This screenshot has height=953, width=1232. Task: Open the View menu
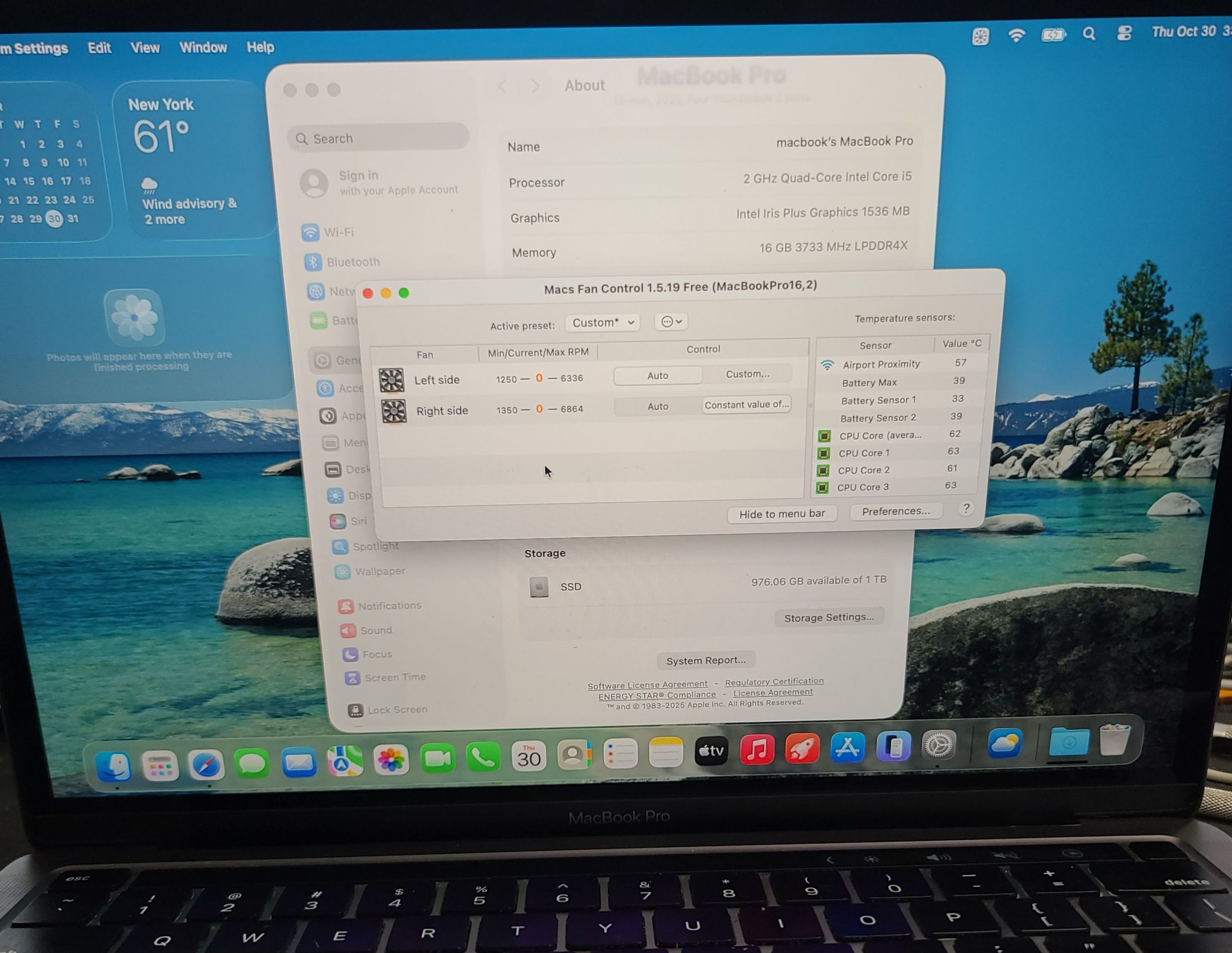145,47
